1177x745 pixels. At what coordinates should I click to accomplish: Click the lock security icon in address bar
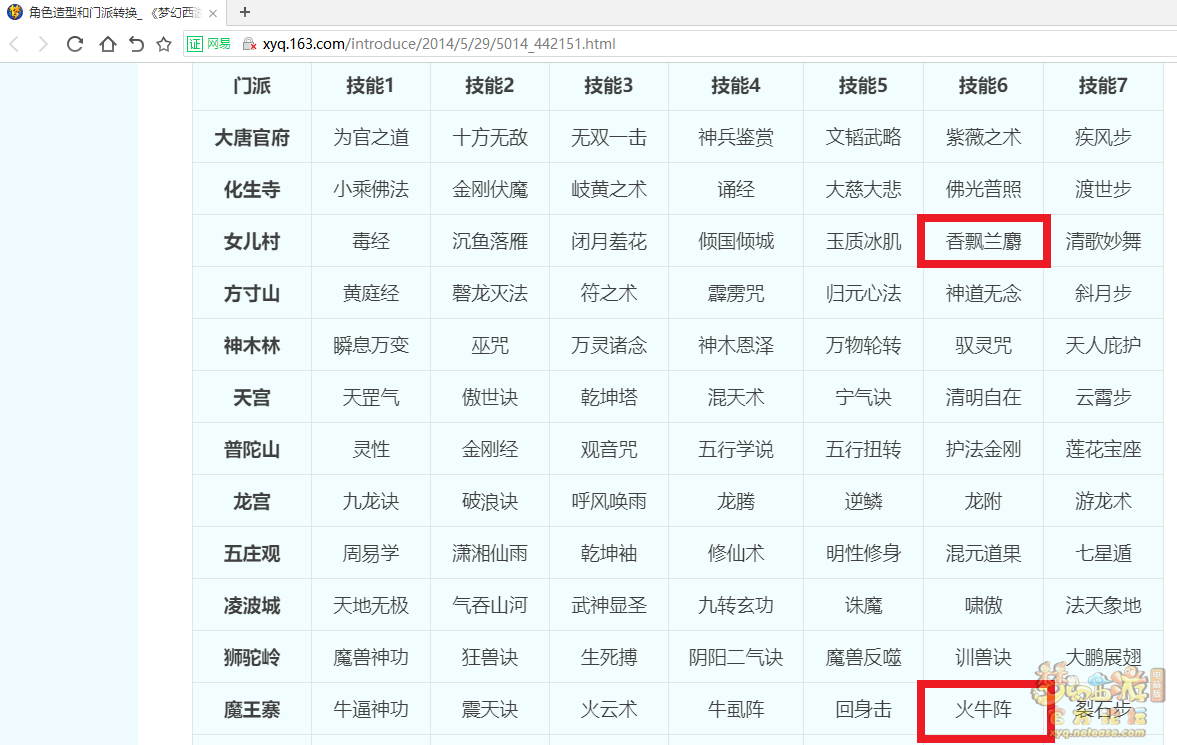pyautogui.click(x=249, y=44)
